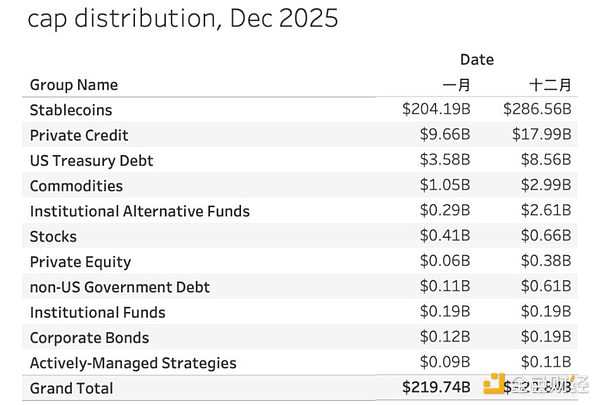Click the Grand Total row label

pos(72,388)
